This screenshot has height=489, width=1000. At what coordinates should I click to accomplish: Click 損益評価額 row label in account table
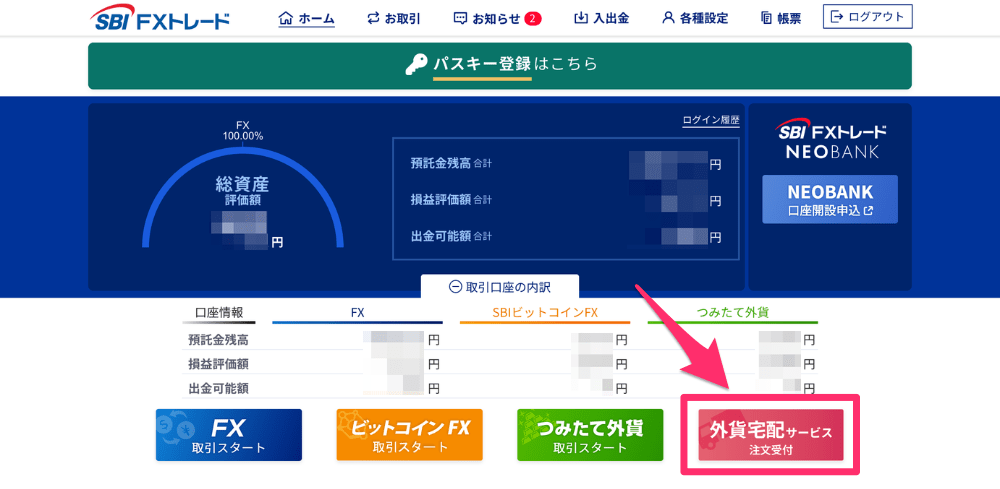tap(218, 364)
